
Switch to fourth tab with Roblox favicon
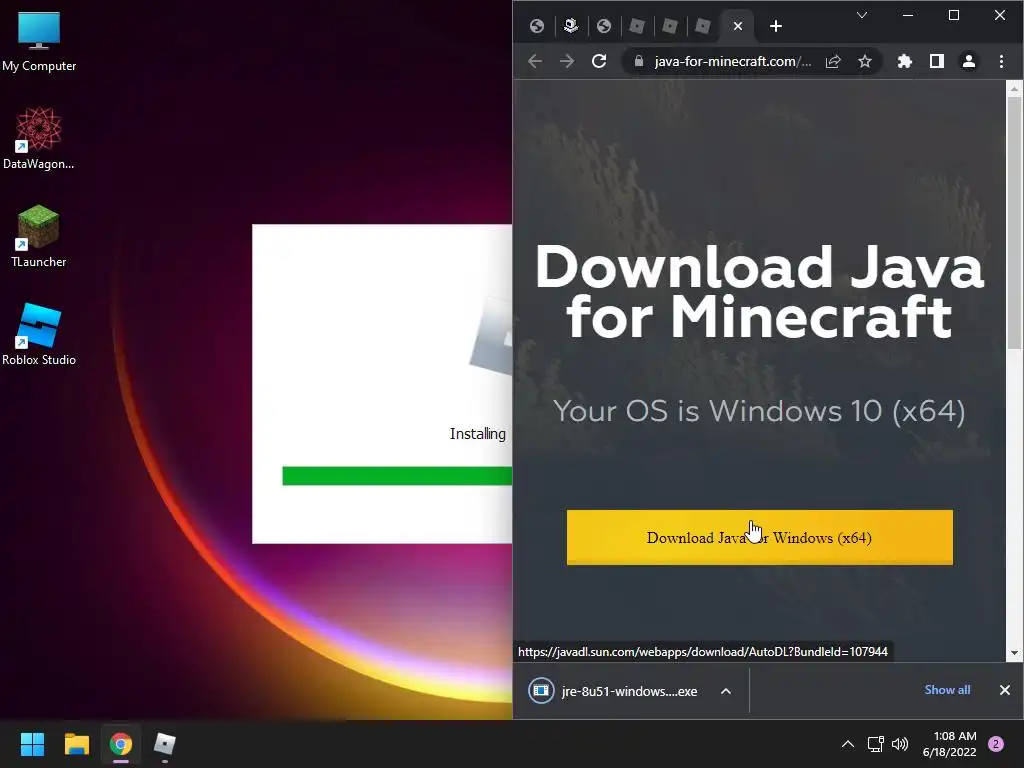point(637,26)
